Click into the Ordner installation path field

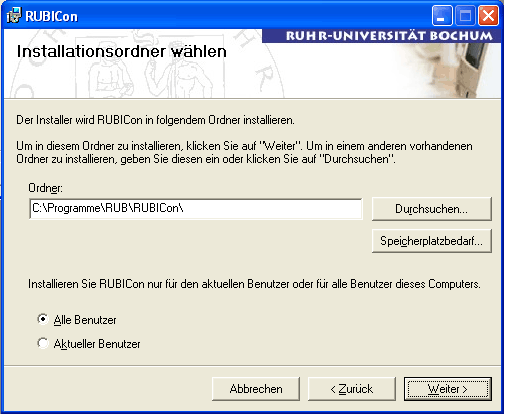[x=196, y=209]
